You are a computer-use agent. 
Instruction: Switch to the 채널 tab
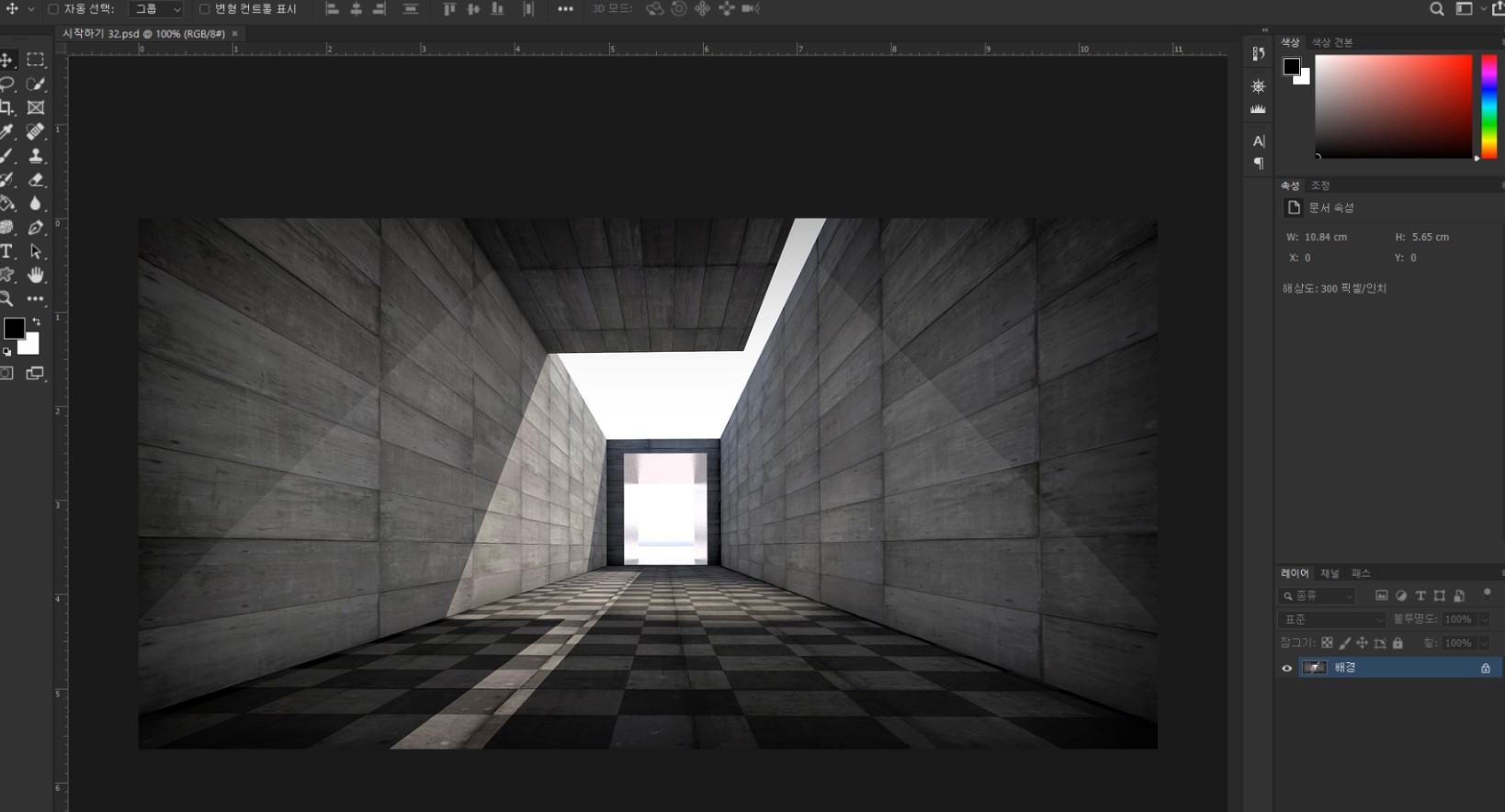click(x=1330, y=573)
